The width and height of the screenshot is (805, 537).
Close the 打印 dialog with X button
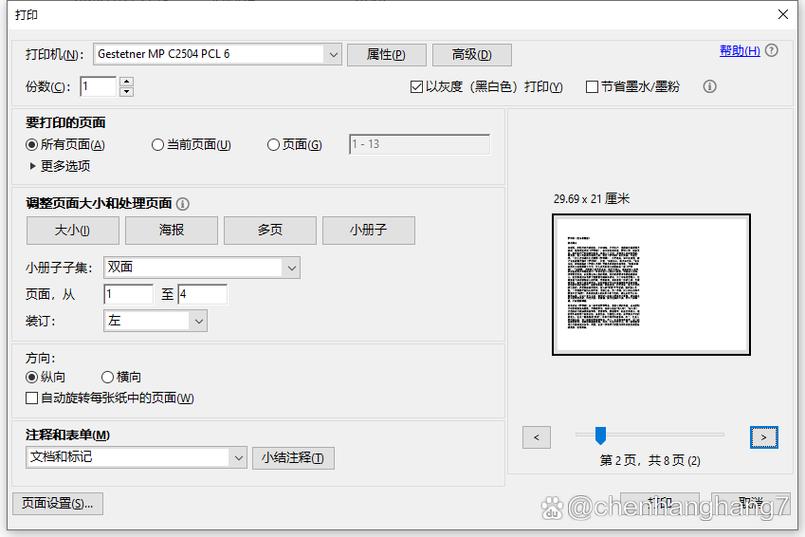[x=783, y=14]
